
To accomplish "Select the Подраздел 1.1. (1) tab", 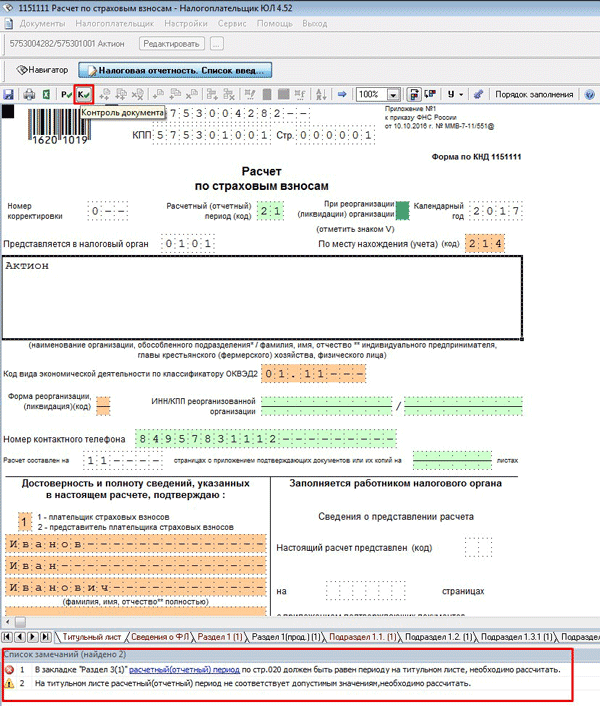I will (x=363, y=636).
